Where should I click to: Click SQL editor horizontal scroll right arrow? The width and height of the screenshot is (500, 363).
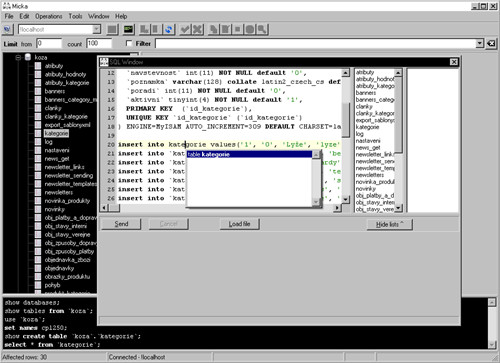tap(337, 208)
